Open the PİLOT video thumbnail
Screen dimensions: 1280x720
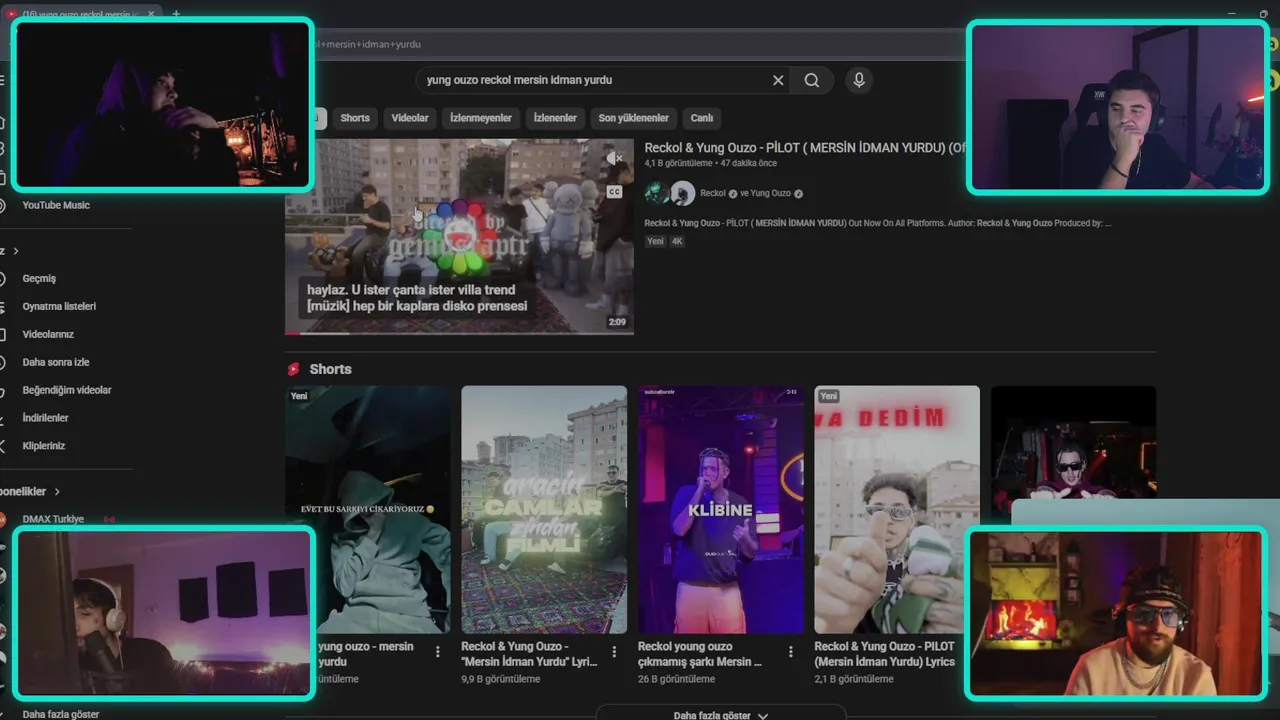459,236
